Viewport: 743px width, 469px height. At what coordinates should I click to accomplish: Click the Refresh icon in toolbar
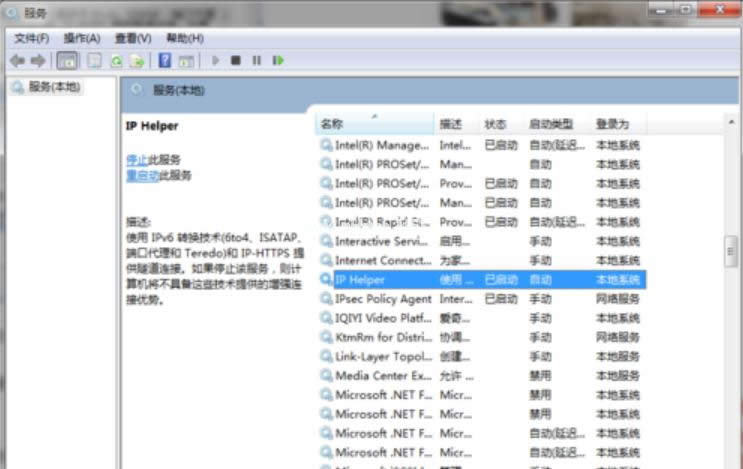(x=116, y=61)
